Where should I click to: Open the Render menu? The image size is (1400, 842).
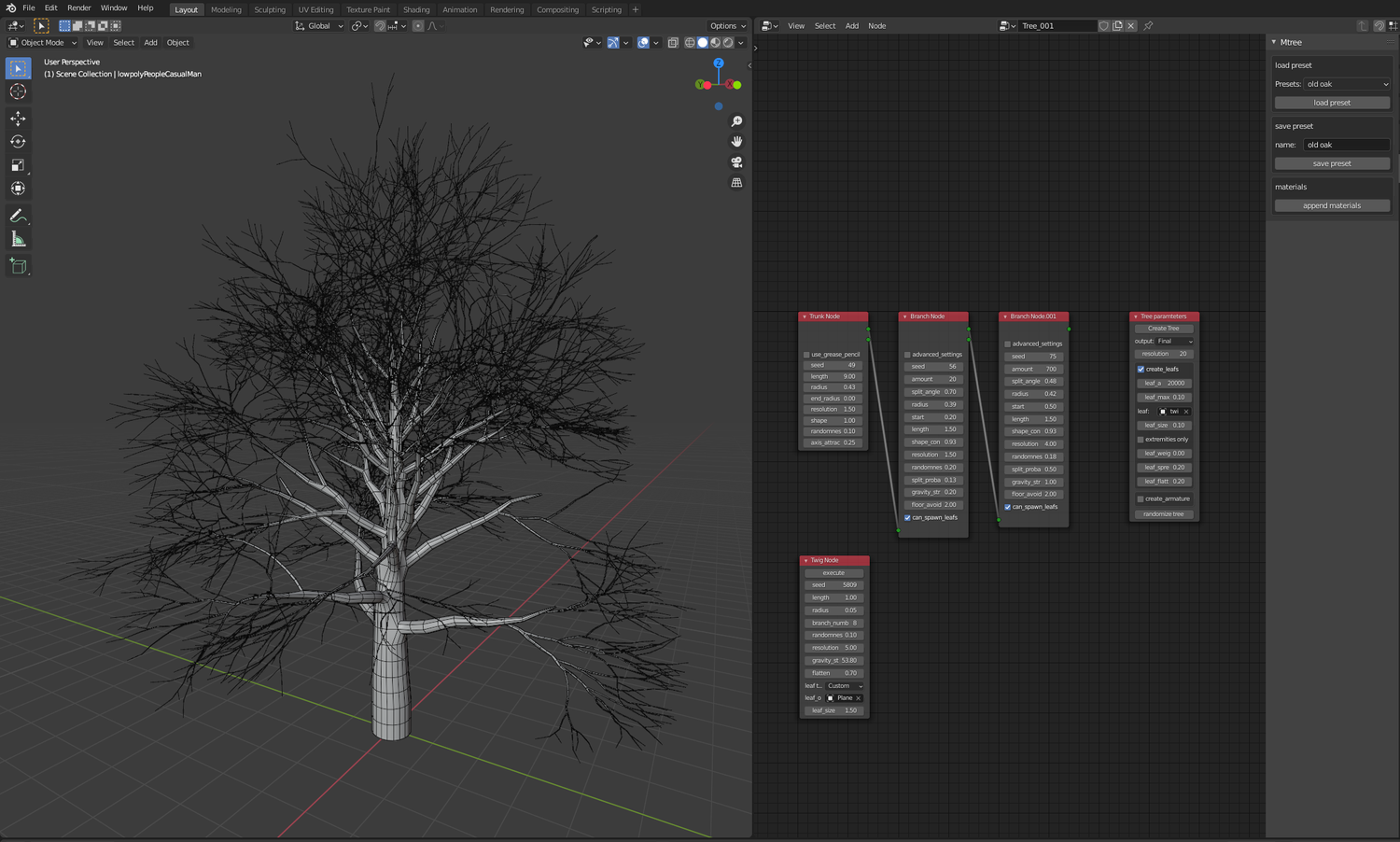(x=78, y=7)
